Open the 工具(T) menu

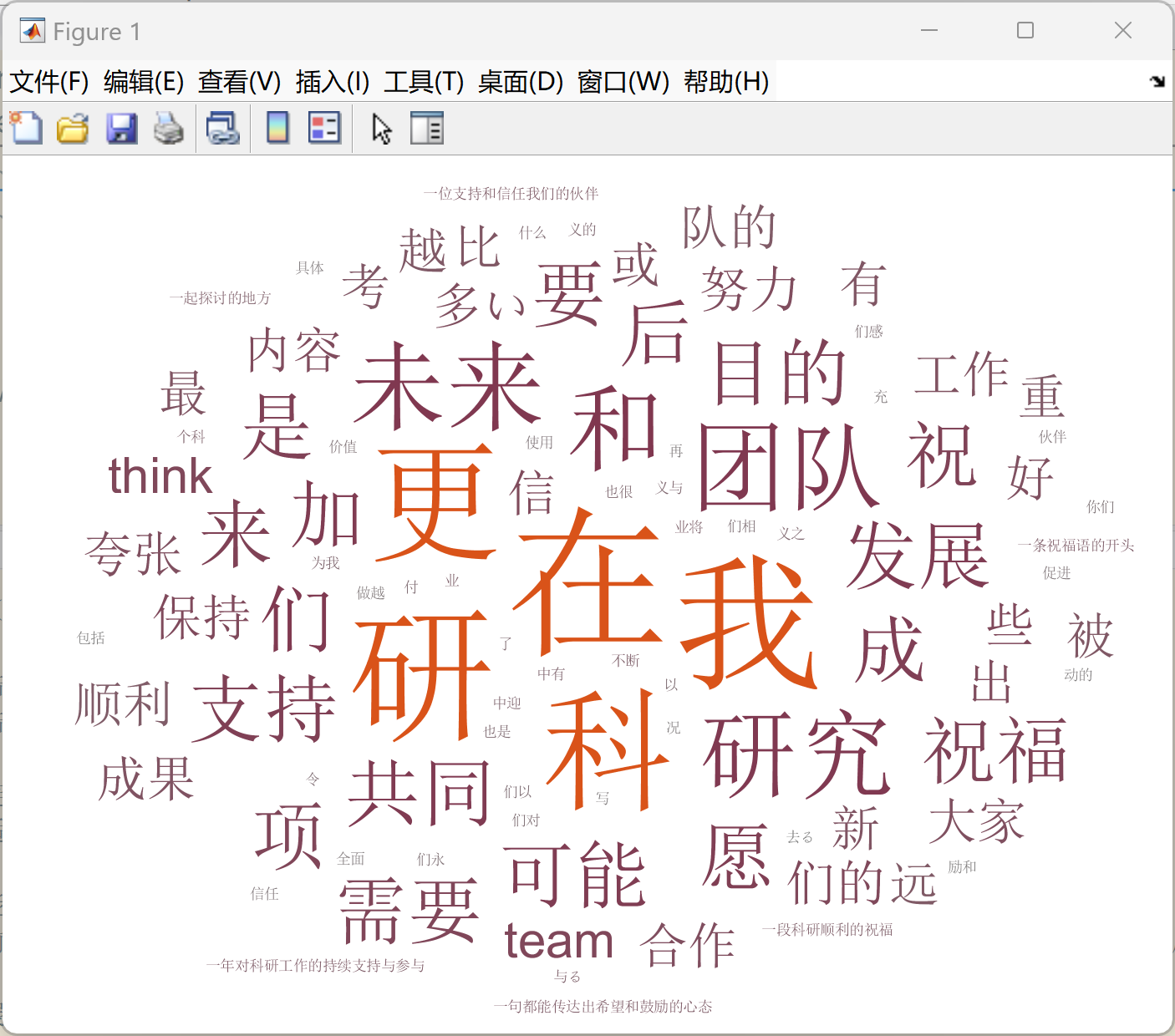click(x=424, y=82)
